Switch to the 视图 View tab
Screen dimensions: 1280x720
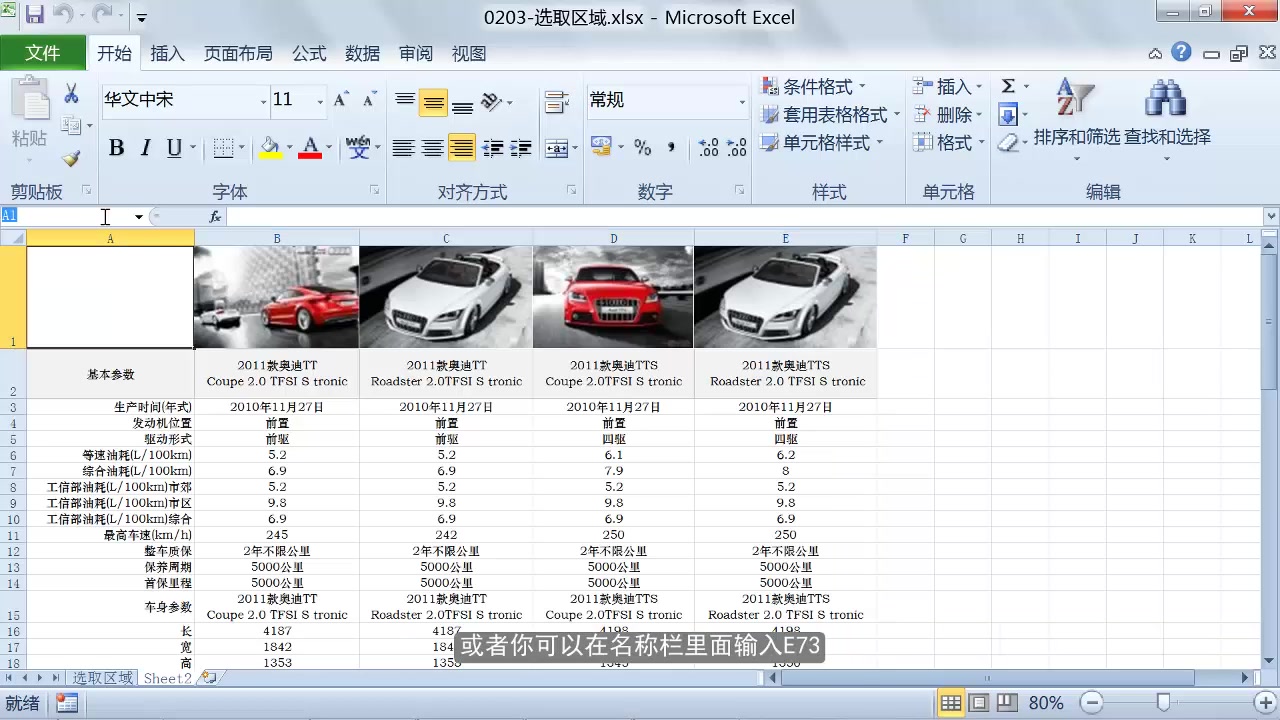(x=469, y=54)
